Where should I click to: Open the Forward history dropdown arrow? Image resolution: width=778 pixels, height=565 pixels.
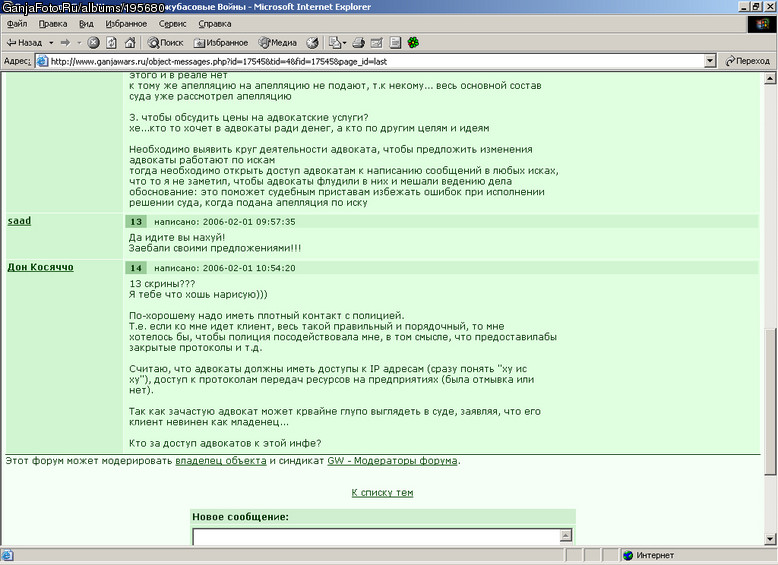pyautogui.click(x=79, y=43)
